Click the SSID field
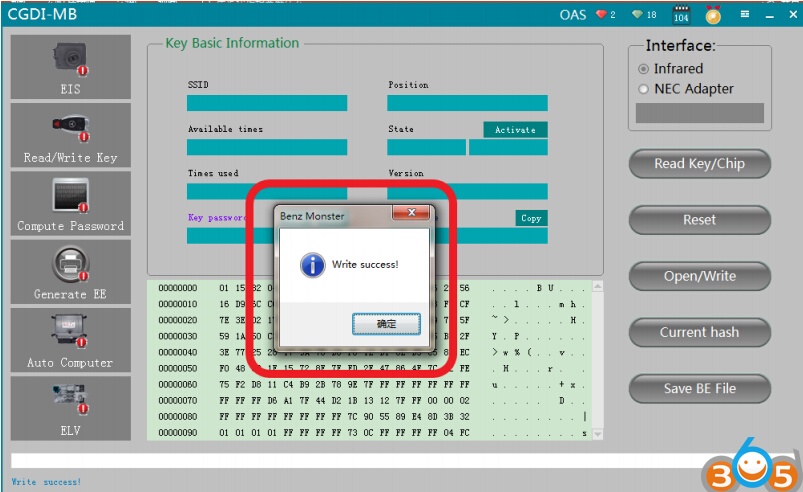Screen dimensions: 803x492 [267, 103]
